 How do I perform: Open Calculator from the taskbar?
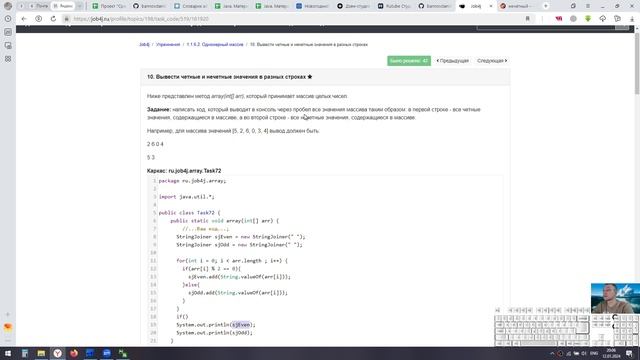tap(24, 353)
